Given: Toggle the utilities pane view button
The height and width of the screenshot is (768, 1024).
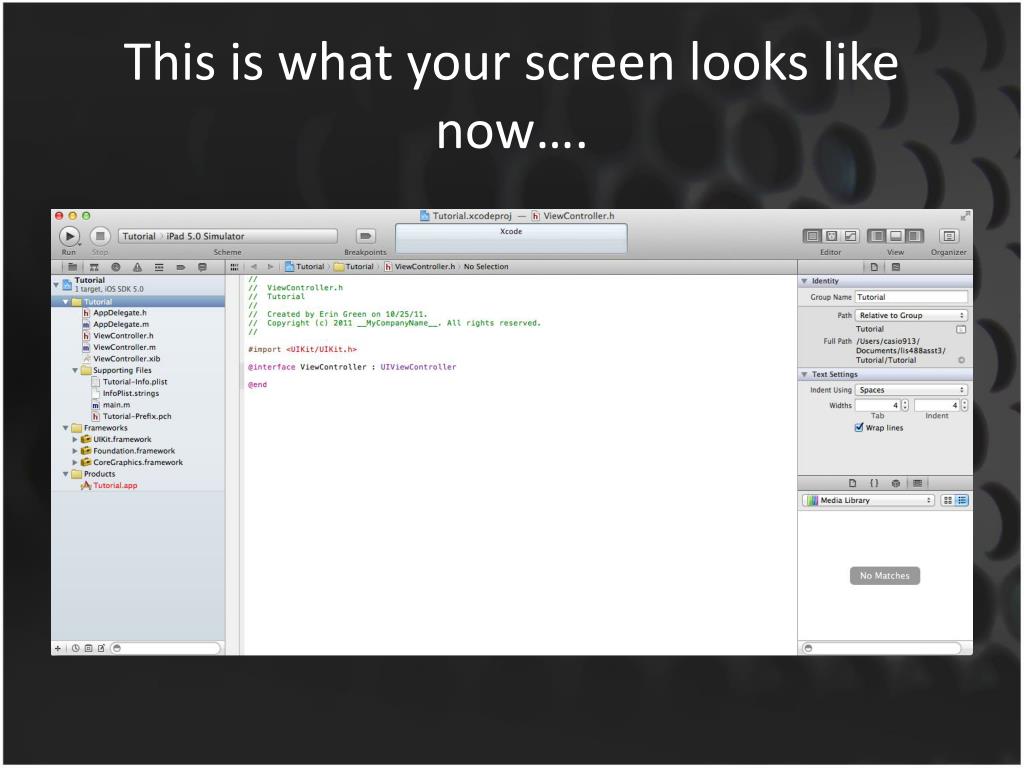Looking at the screenshot, I should click(x=915, y=236).
